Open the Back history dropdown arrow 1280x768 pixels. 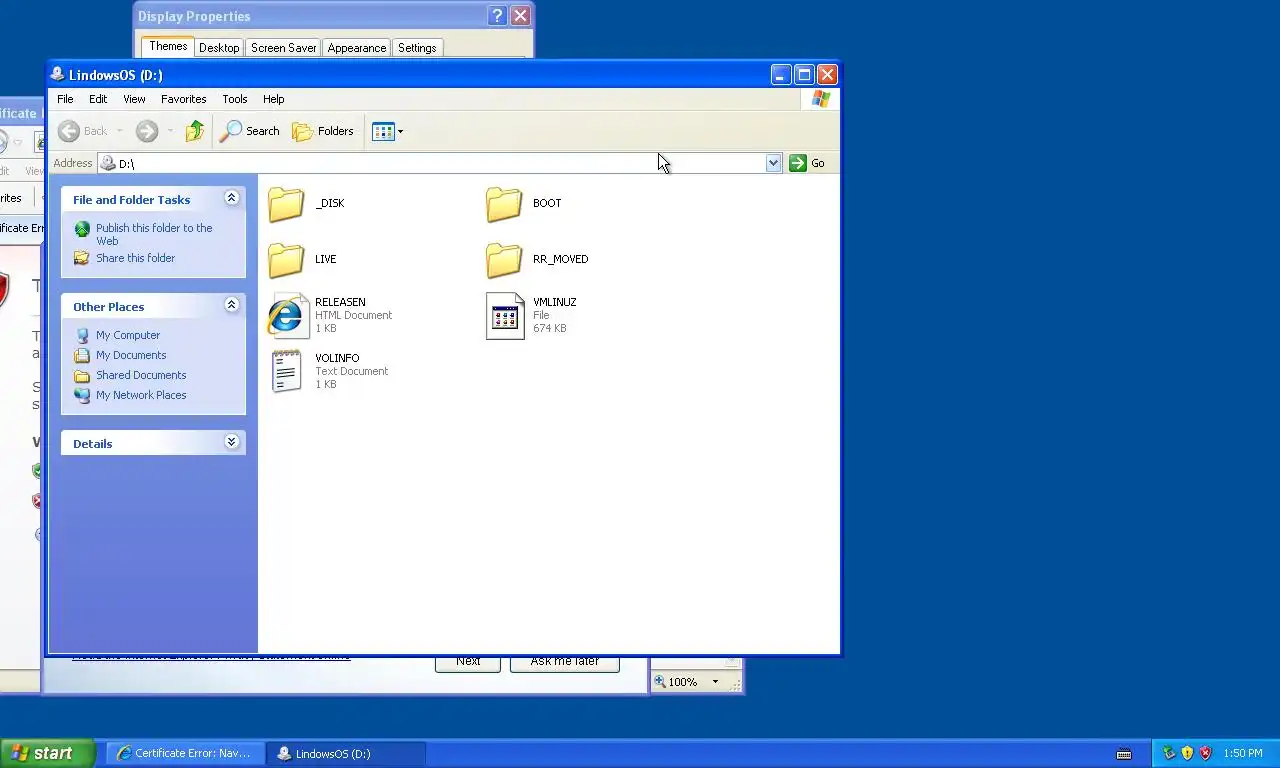coord(119,131)
